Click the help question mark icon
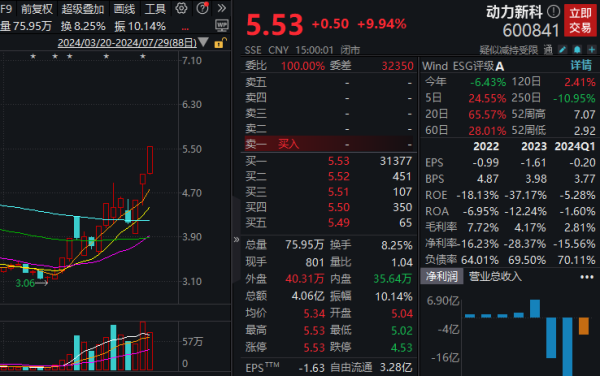The width and height of the screenshot is (600, 376). 202,8
